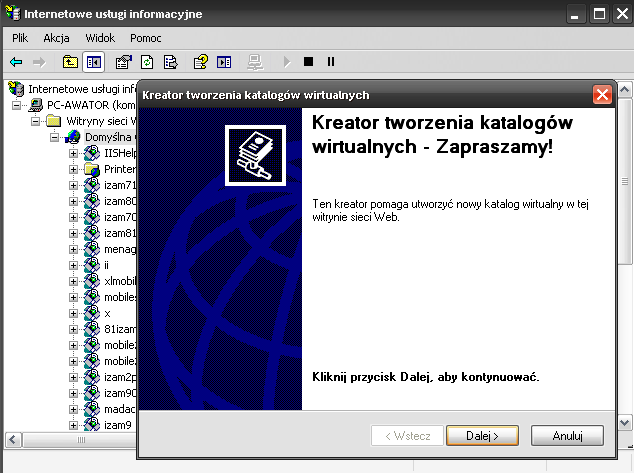Select the Printers virtual directory
This screenshot has height=473, width=634.
pyautogui.click(x=120, y=169)
